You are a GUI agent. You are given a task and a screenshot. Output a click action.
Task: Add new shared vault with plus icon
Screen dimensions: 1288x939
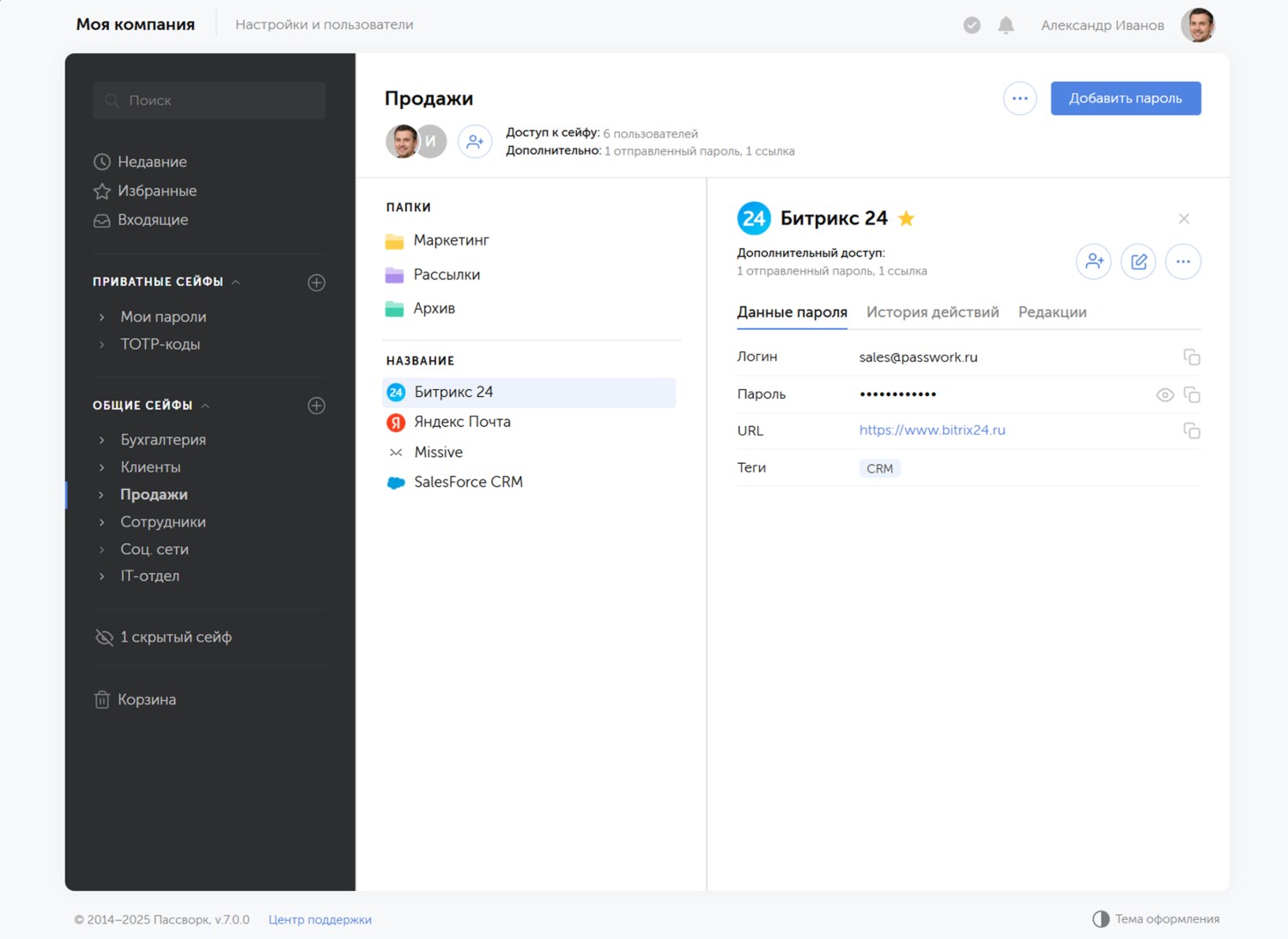(x=316, y=405)
